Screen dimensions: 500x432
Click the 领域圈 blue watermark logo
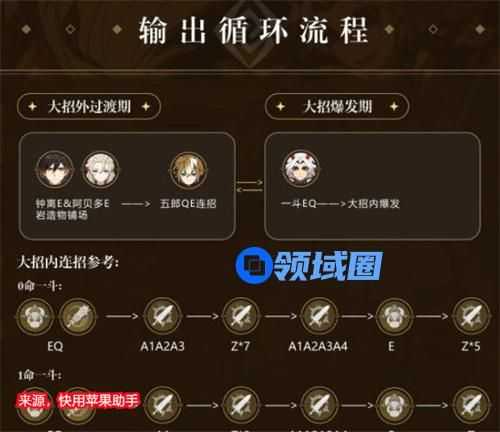click(x=309, y=266)
